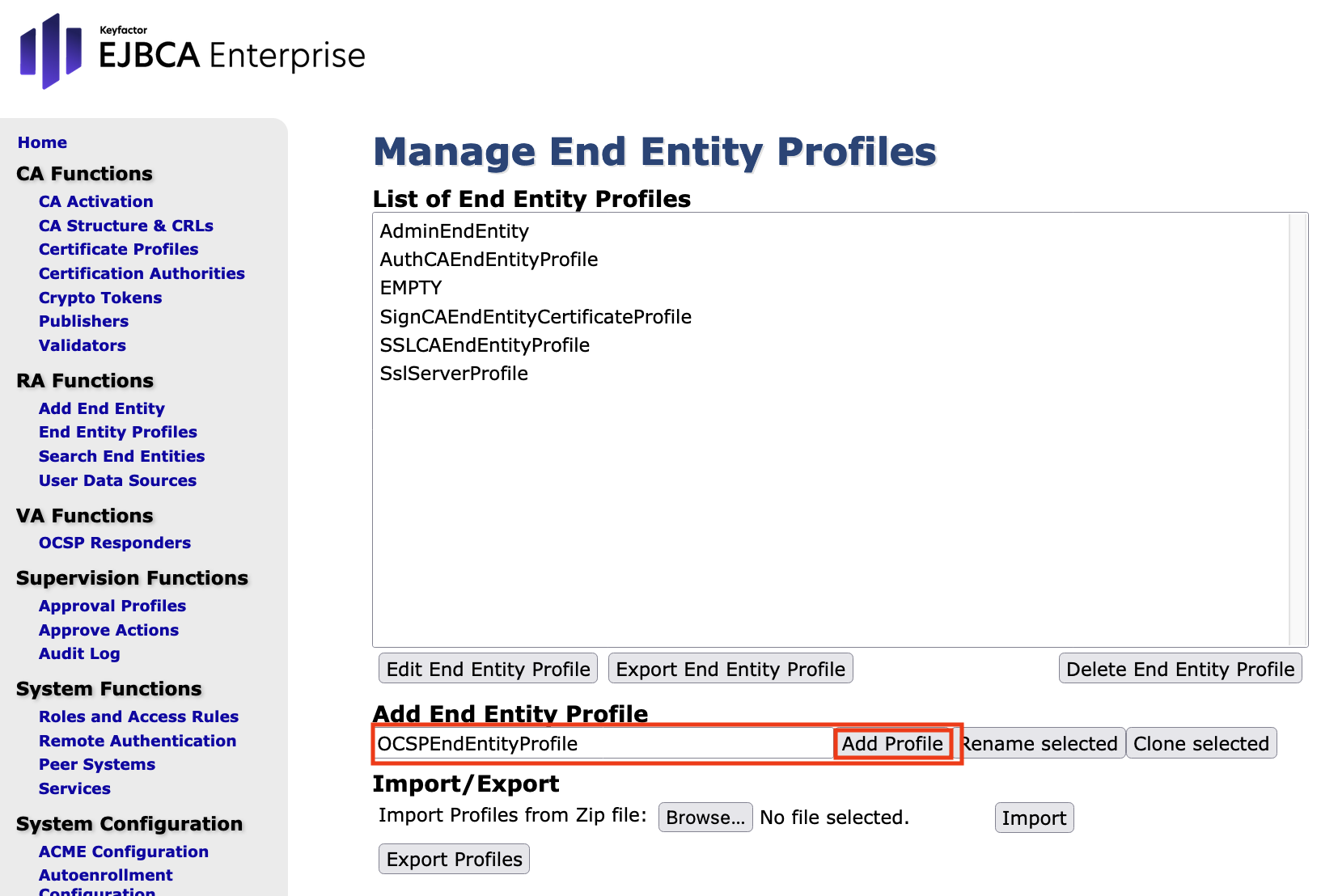The height and width of the screenshot is (896, 1338).
Task: Select SslServerProfile from the list
Action: click(x=454, y=374)
